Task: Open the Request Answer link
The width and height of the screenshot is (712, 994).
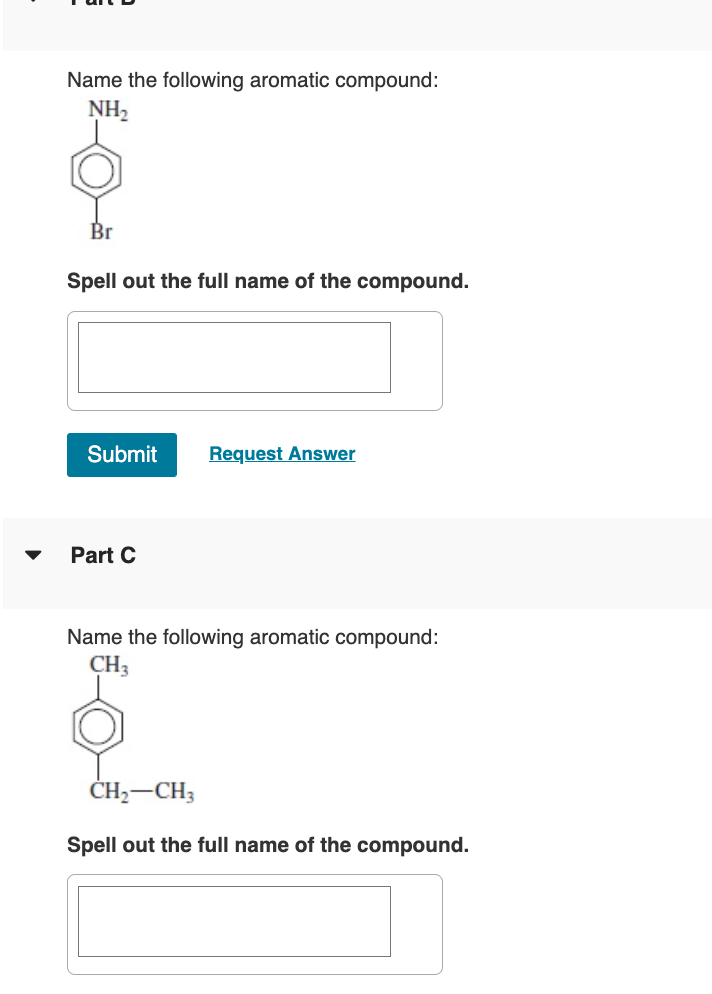Action: [282, 453]
